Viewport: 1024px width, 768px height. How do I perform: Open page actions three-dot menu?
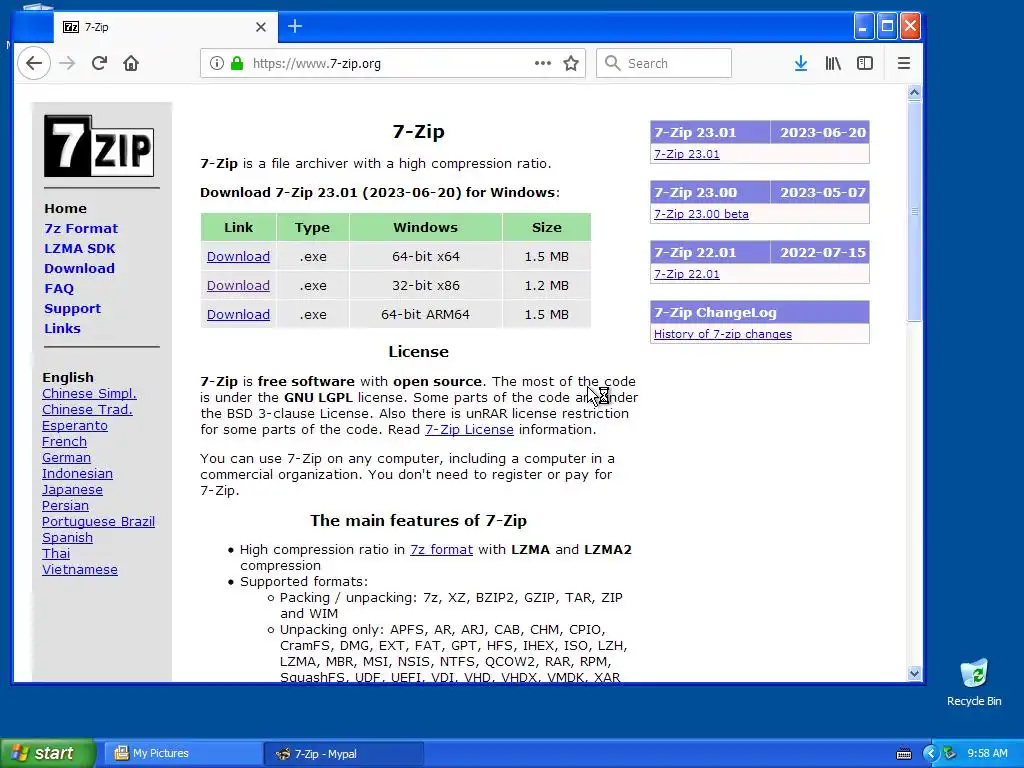click(x=543, y=63)
